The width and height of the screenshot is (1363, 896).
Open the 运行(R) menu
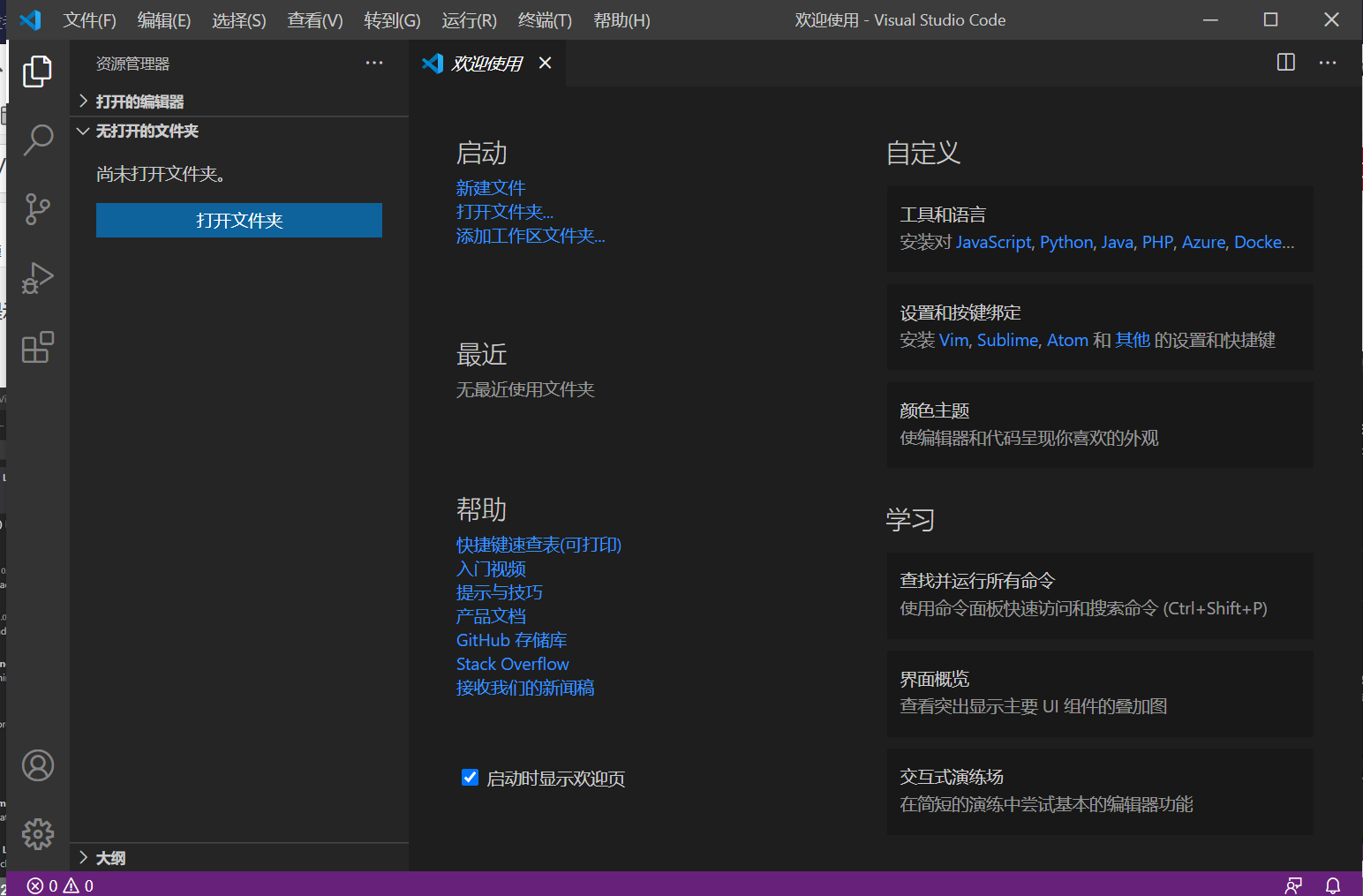tap(470, 20)
